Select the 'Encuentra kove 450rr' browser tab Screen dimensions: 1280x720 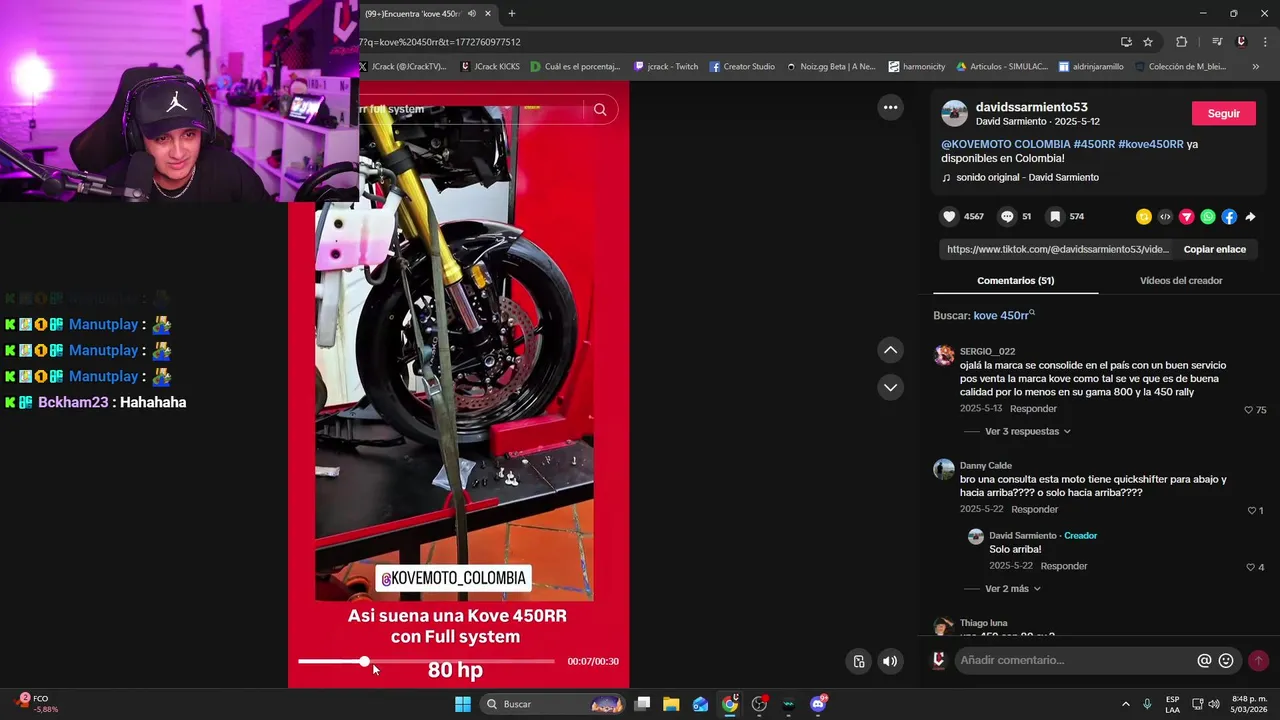click(415, 13)
